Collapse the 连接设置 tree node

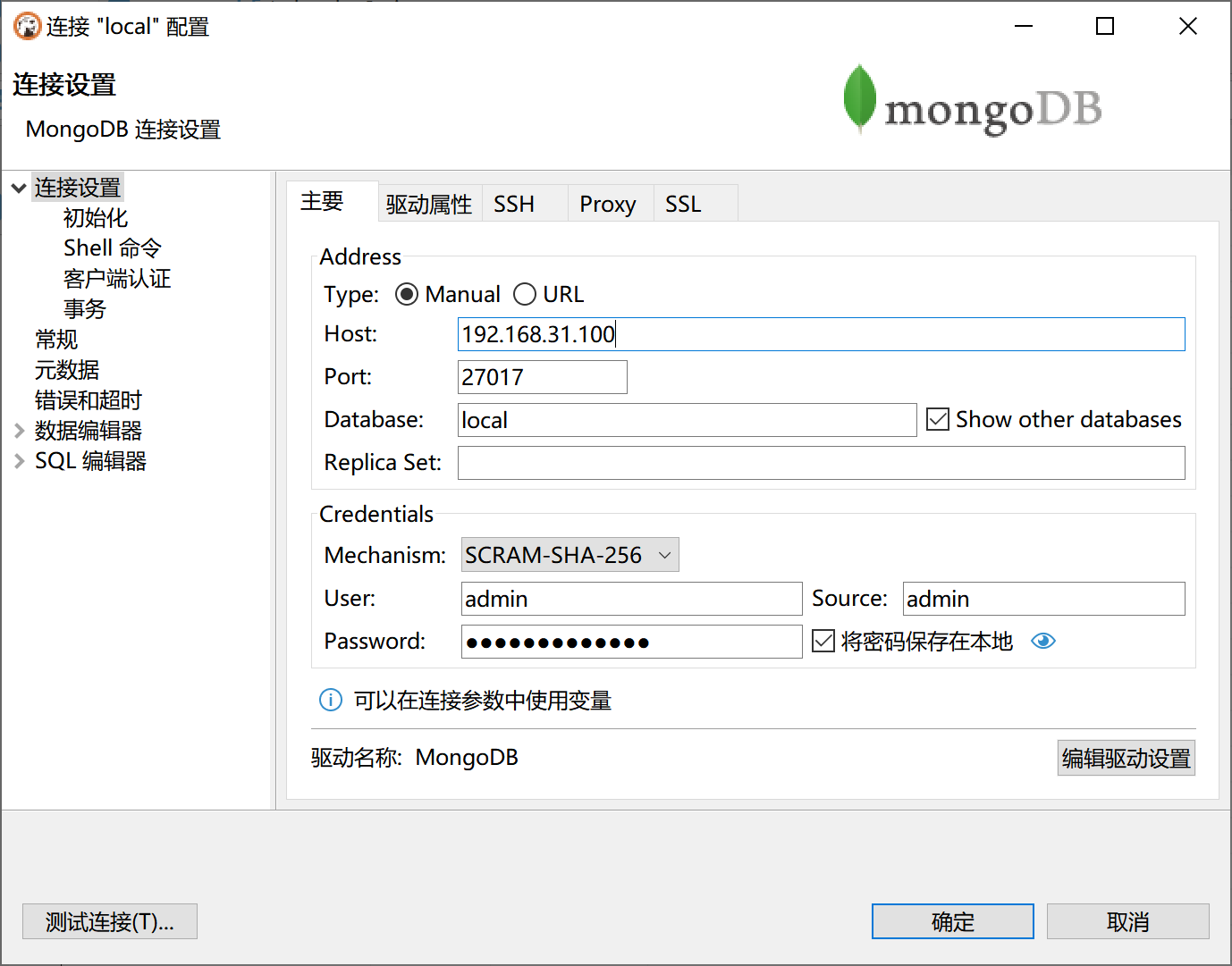point(19,188)
